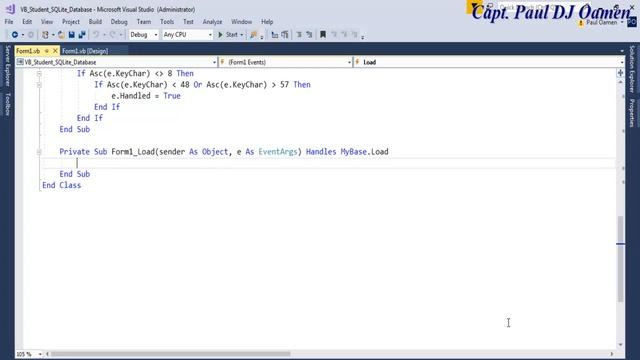Go to the previous bookmark icon
Image resolution: width=640 pixels, height=360 pixels.
(x=334, y=35)
